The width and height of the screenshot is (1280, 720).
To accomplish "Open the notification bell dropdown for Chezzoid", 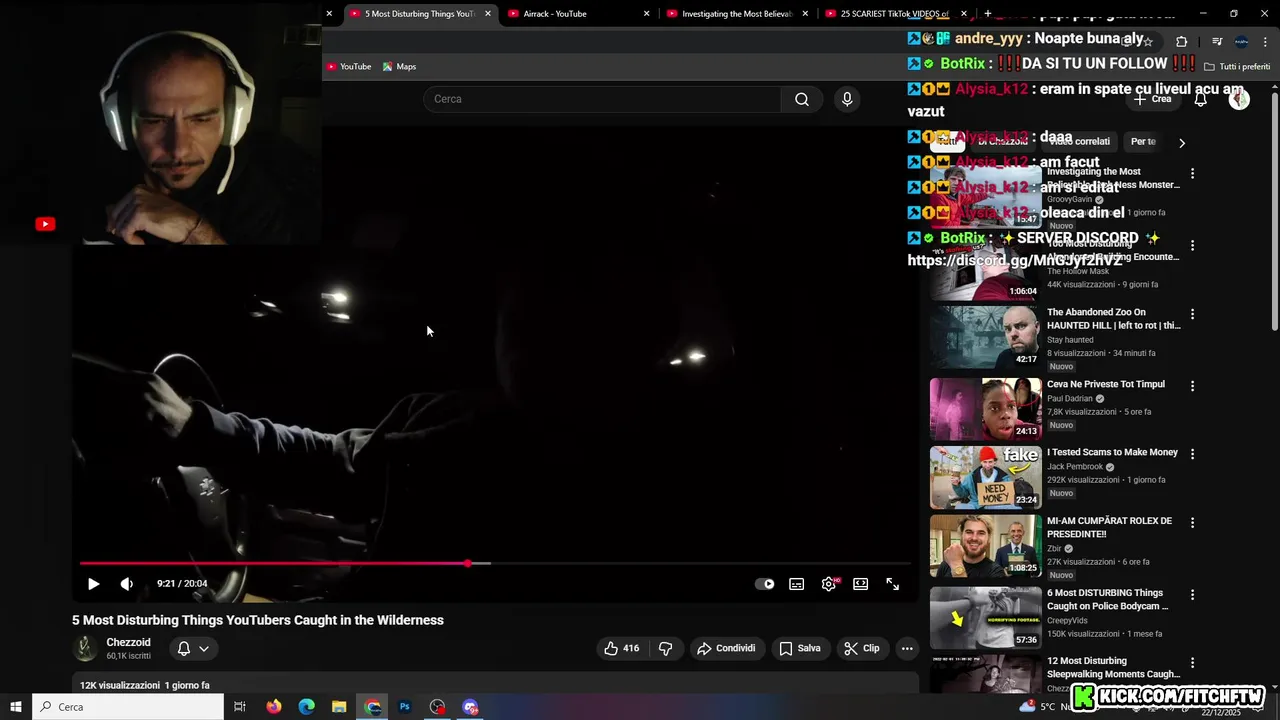I will point(193,648).
